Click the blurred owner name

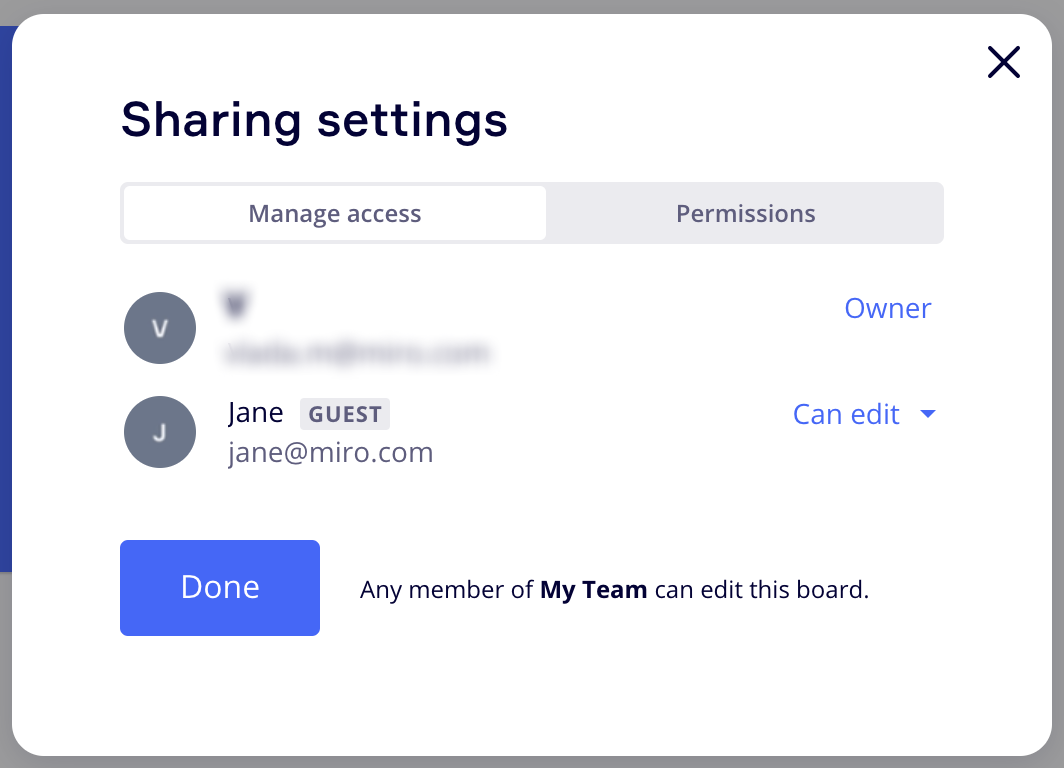(x=235, y=304)
